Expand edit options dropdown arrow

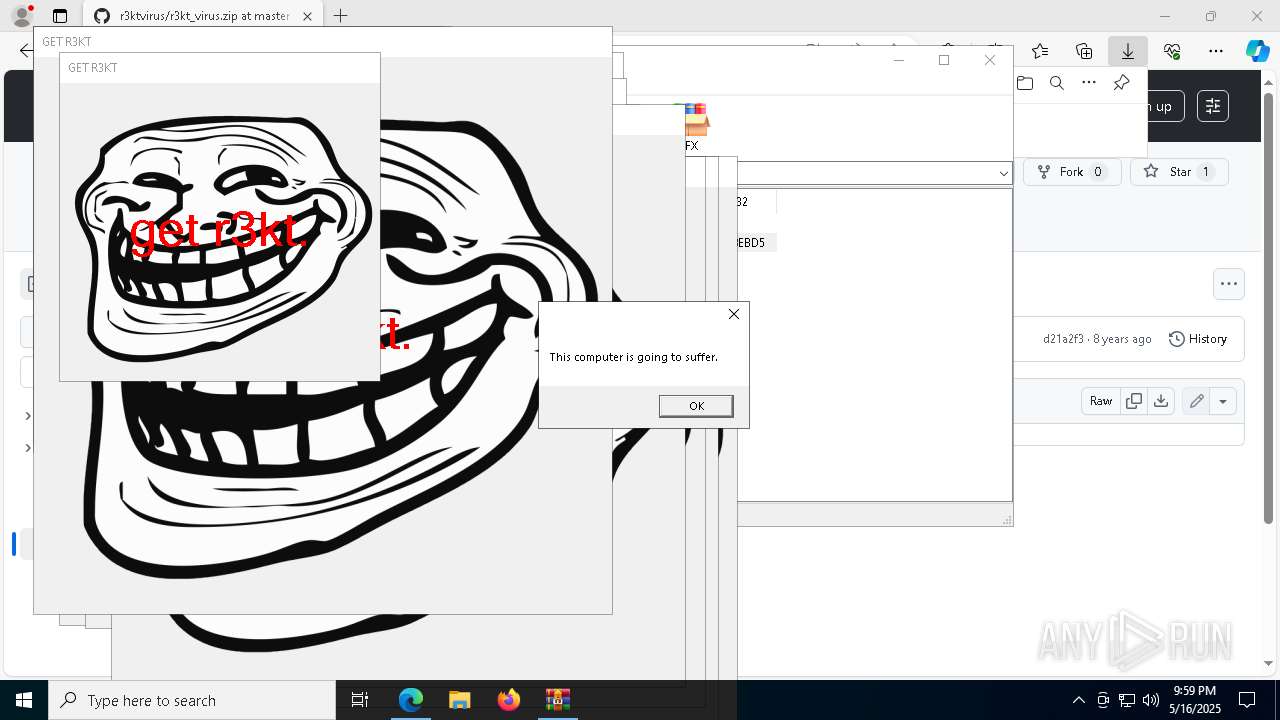pyautogui.click(x=1223, y=401)
